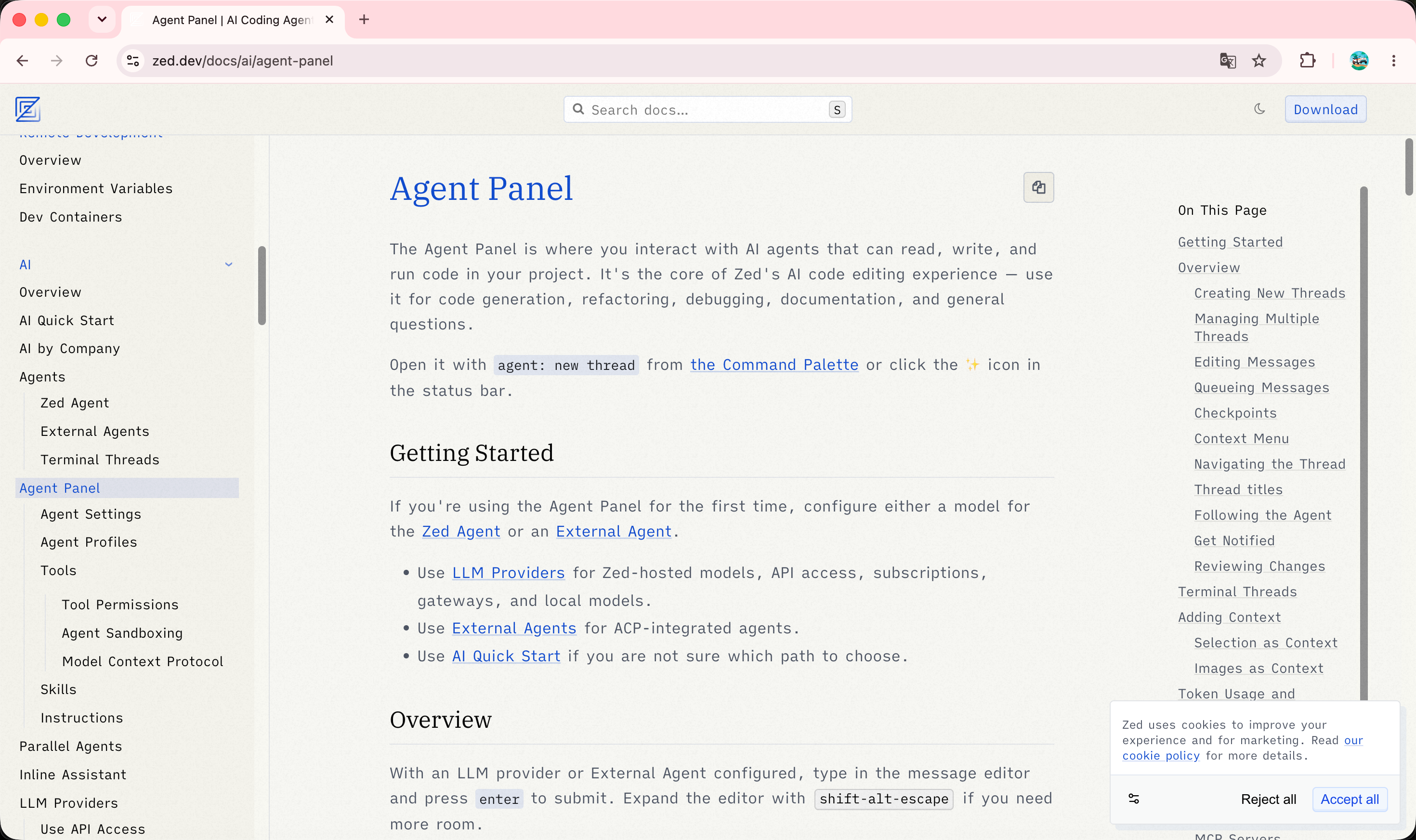Open cookie preferences settings icon
The height and width of the screenshot is (840, 1416).
(1134, 799)
